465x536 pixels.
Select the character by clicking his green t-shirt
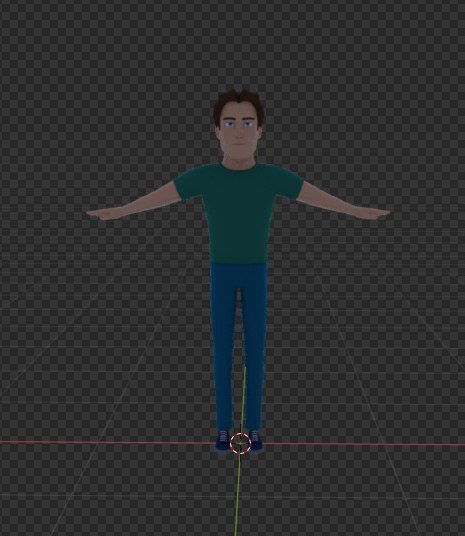point(239,214)
